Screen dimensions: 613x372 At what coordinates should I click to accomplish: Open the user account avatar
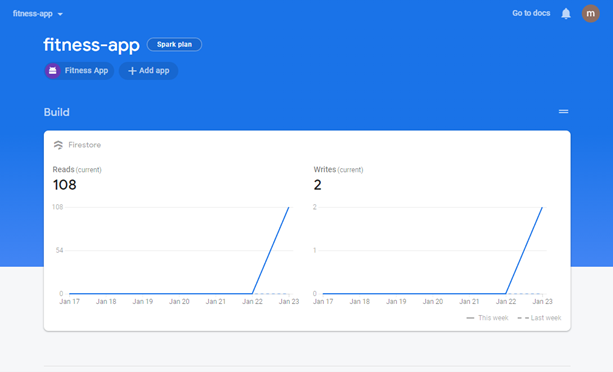[590, 14]
